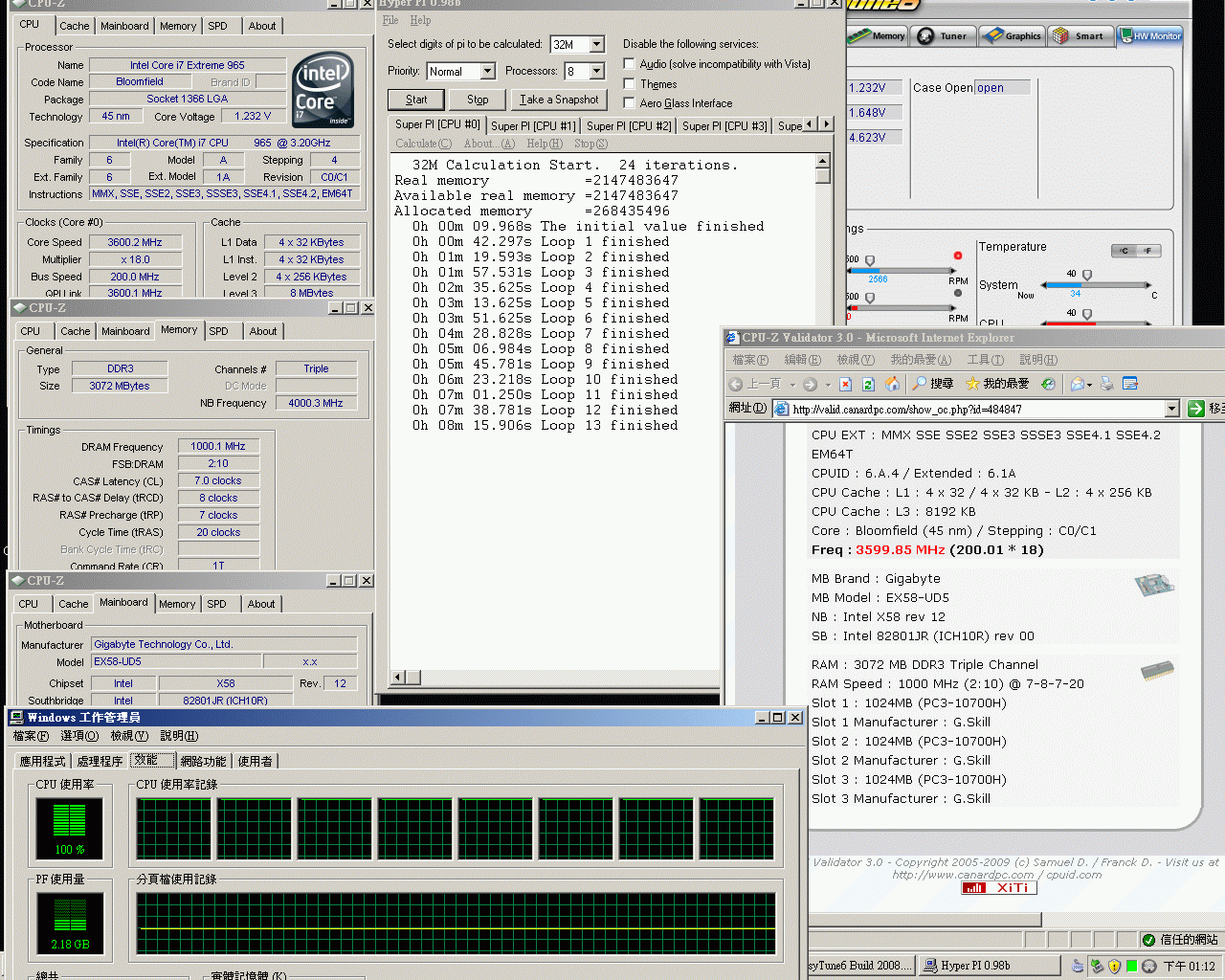The height and width of the screenshot is (980, 1225).
Task: Open EasyTune Smart tab
Action: [x=1079, y=36]
